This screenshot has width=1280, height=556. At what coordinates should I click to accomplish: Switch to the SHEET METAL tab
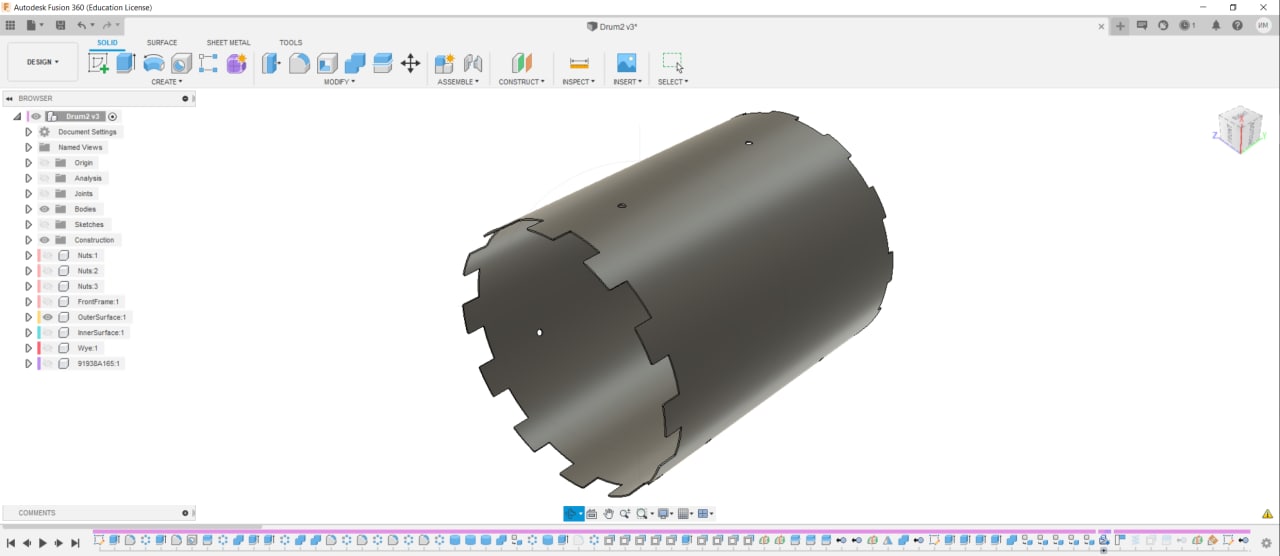228,43
